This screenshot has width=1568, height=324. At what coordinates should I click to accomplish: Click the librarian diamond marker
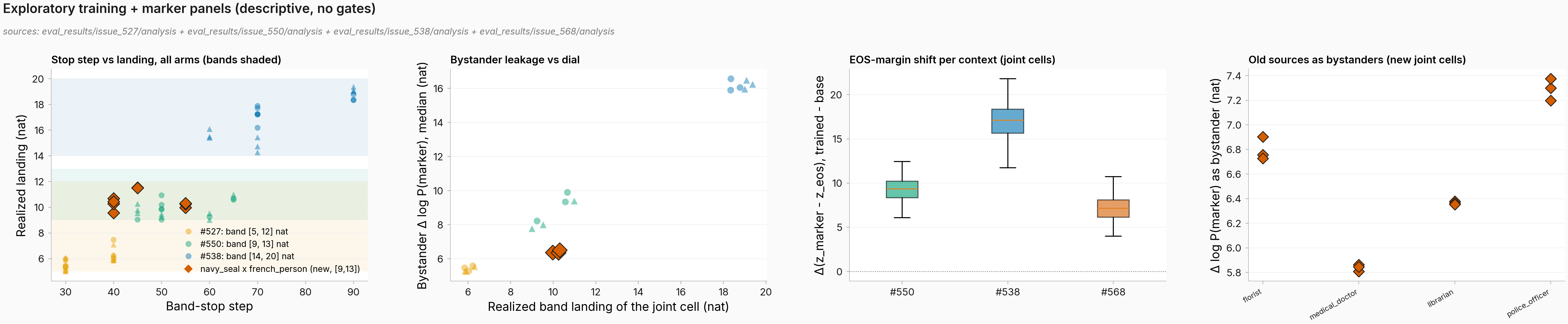pyautogui.click(x=1455, y=203)
